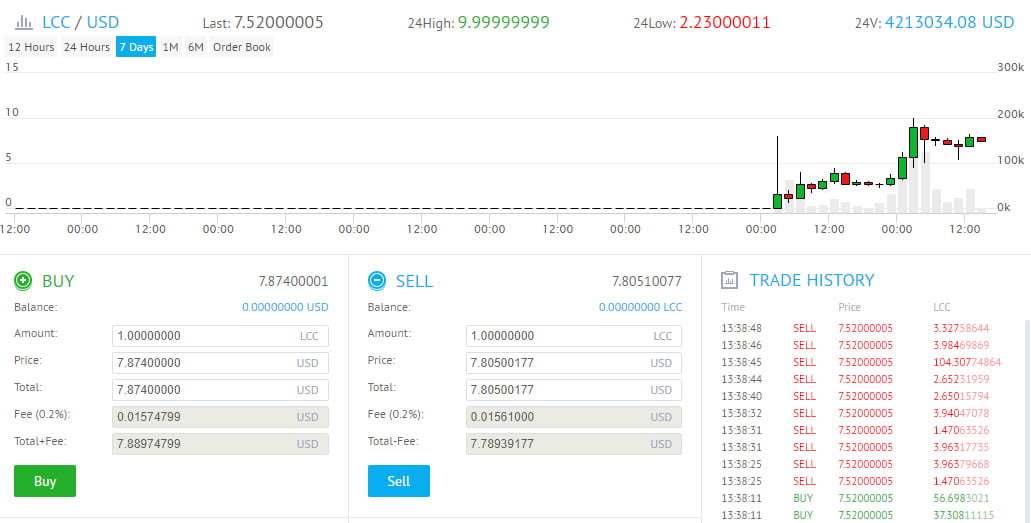This screenshot has height=523, width=1031.
Task: Click the best buy price 7.87400001
Action: click(293, 282)
